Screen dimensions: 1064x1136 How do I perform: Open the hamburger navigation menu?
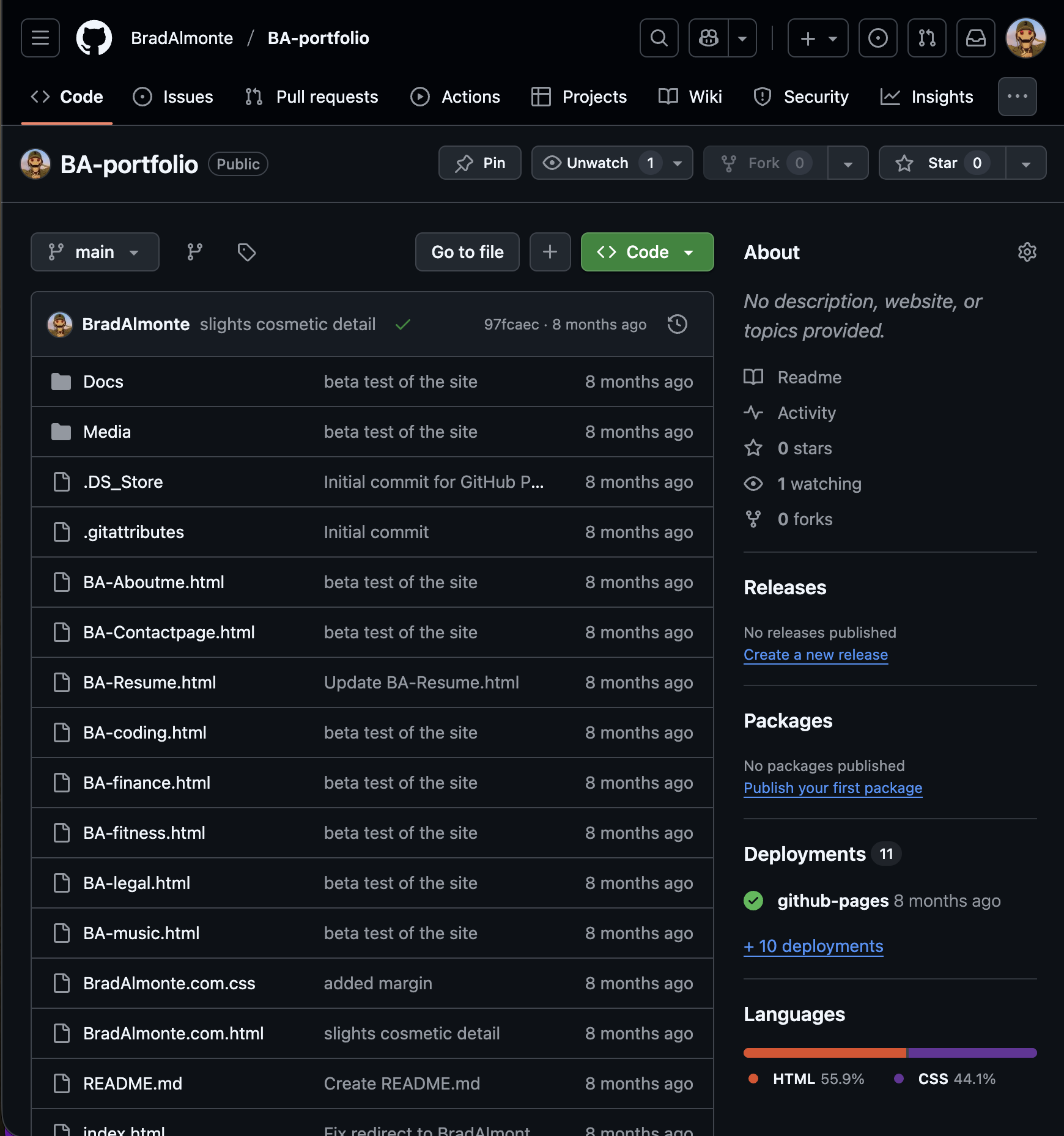click(40, 38)
